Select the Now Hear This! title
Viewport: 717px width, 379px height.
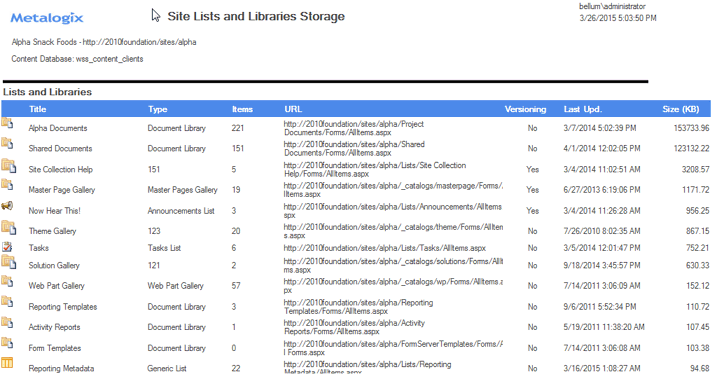pyautogui.click(x=54, y=211)
